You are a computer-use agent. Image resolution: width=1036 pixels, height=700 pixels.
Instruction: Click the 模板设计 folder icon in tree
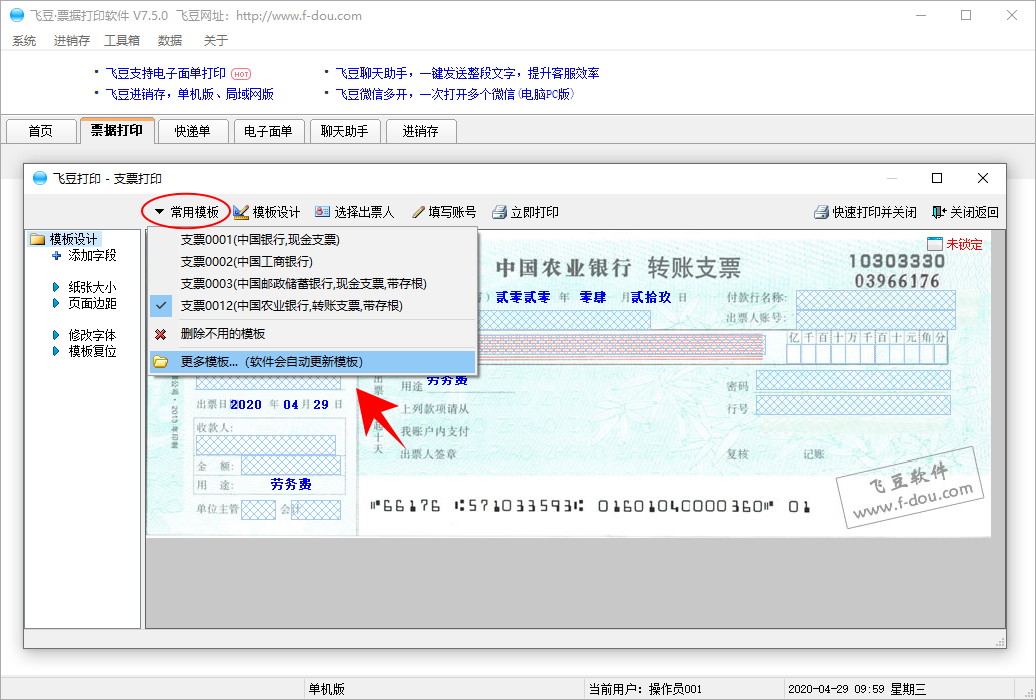pyautogui.click(x=38, y=239)
